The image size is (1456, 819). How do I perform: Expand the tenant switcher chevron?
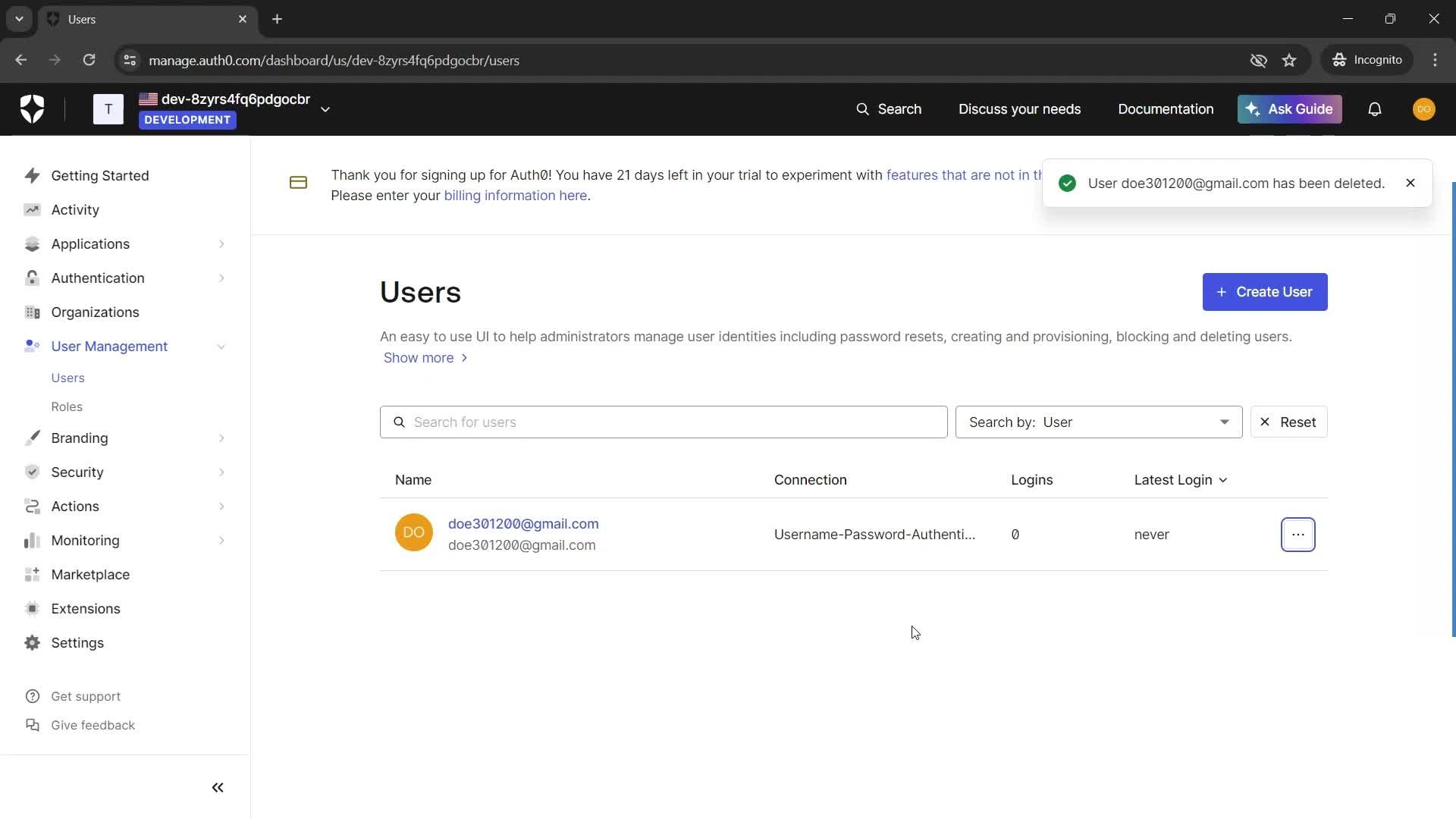click(x=325, y=110)
